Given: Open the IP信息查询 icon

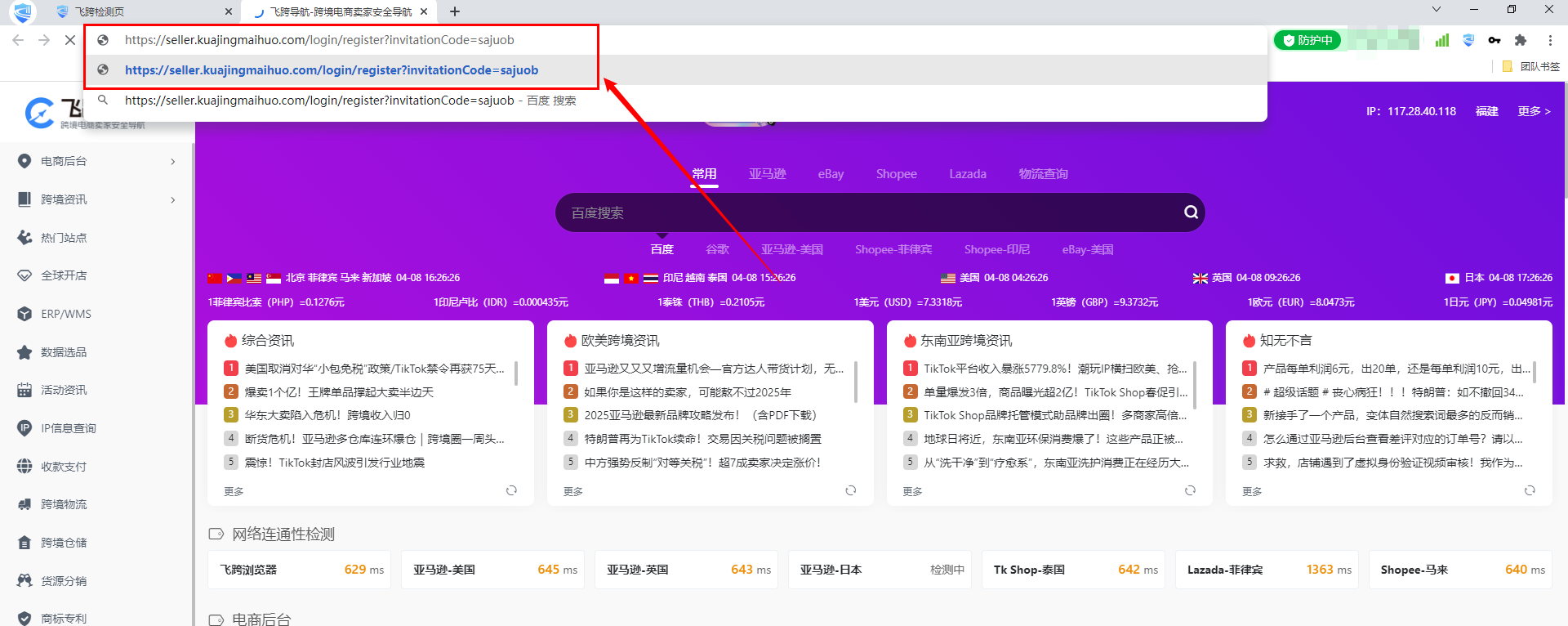Looking at the screenshot, I should coord(24,428).
